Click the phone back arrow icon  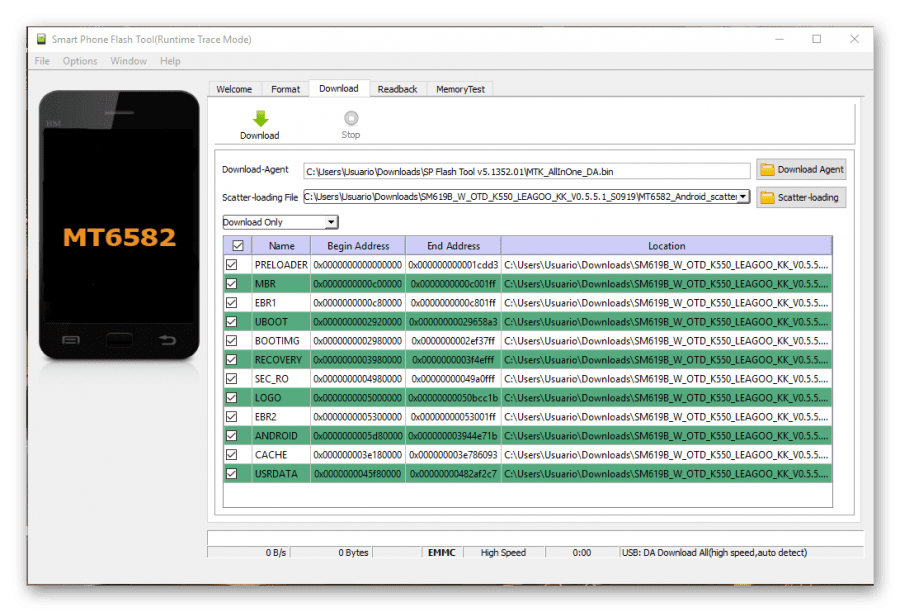[x=167, y=340]
